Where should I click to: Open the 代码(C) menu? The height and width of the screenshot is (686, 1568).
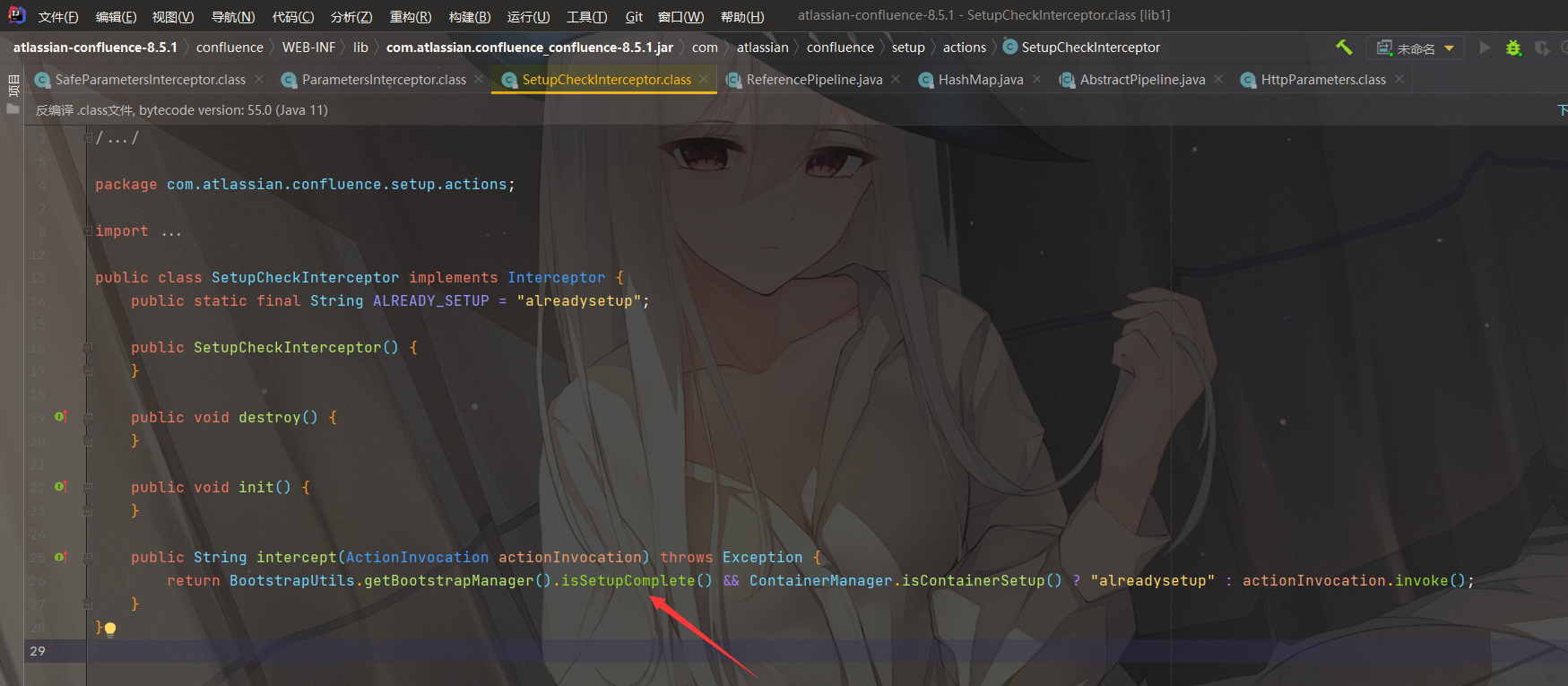click(293, 16)
